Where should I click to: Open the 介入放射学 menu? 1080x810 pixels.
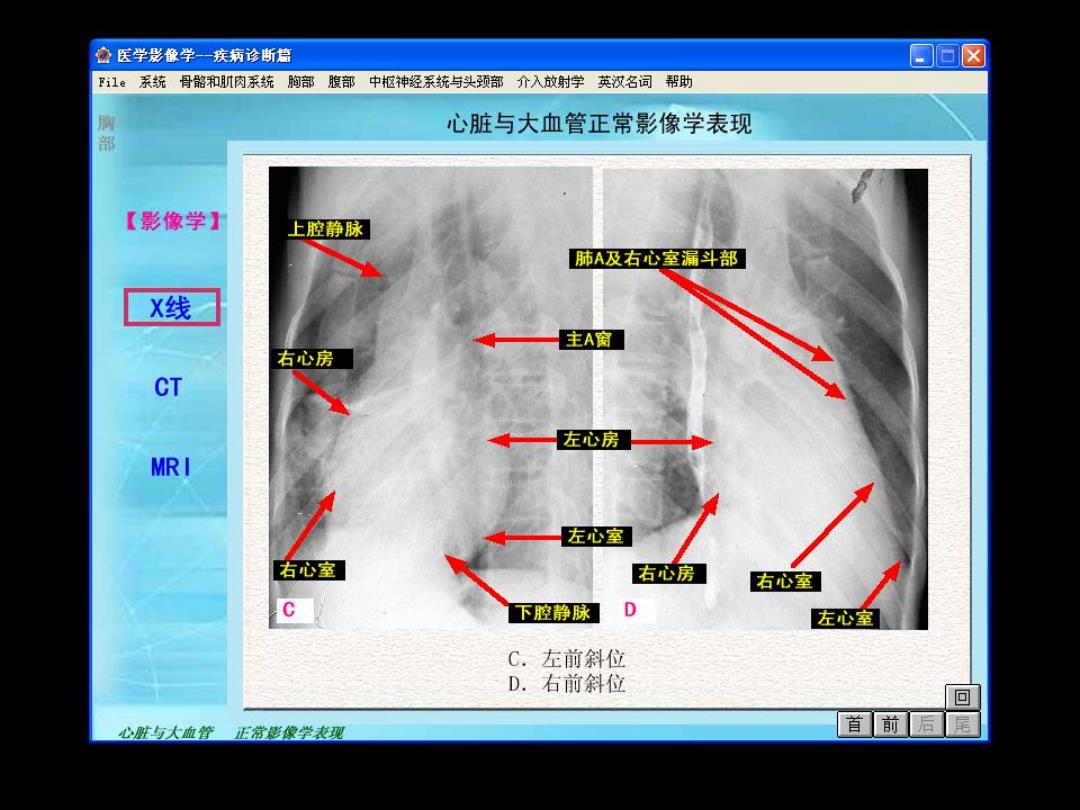[550, 82]
